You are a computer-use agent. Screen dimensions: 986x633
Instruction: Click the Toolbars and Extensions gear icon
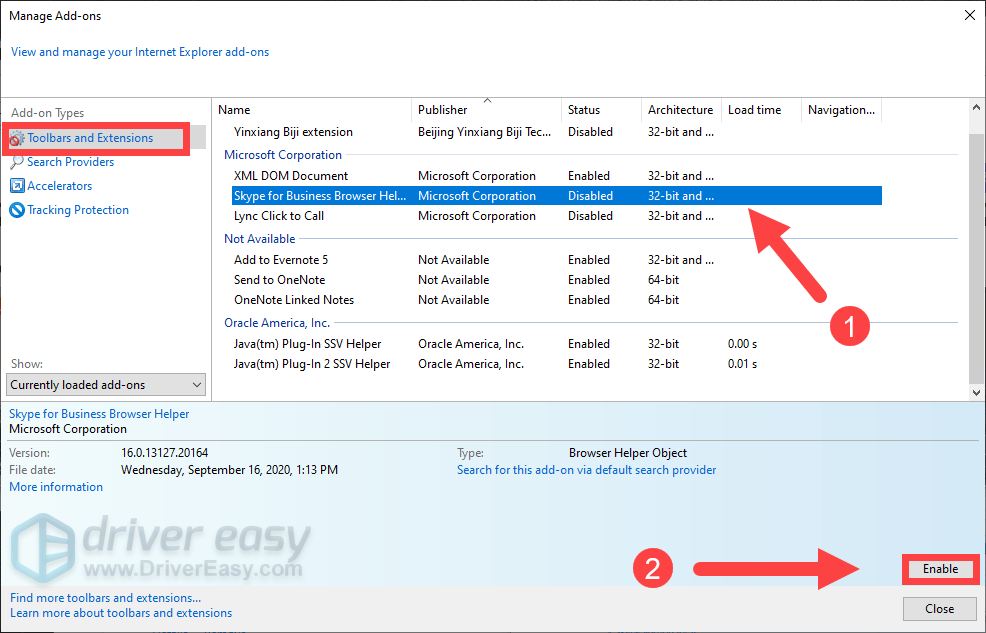(17, 138)
